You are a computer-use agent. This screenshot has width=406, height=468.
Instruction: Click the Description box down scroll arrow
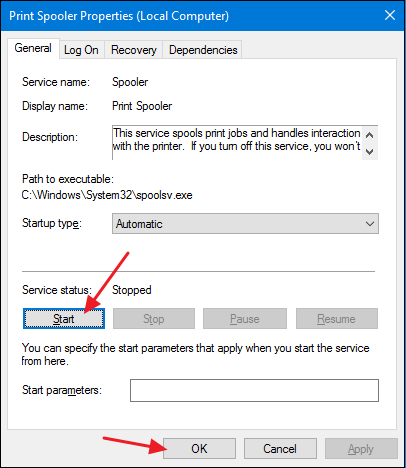pyautogui.click(x=369, y=152)
